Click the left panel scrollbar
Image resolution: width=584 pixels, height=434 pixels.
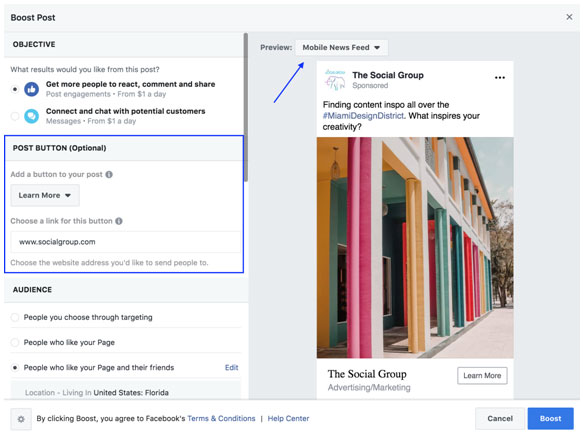(x=245, y=107)
